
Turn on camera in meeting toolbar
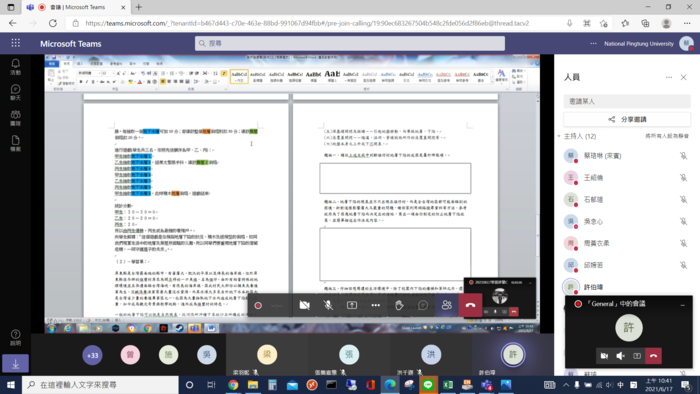[x=304, y=305]
